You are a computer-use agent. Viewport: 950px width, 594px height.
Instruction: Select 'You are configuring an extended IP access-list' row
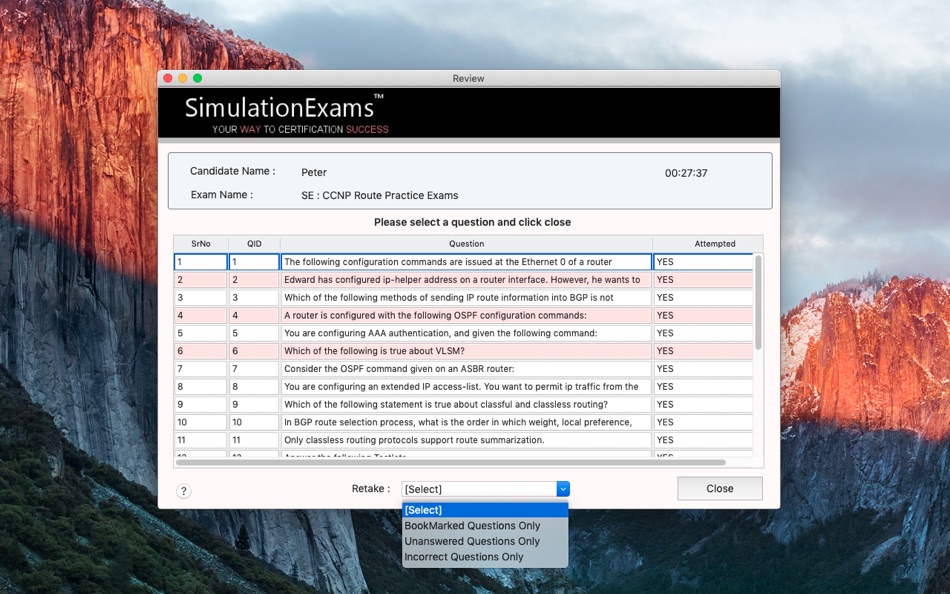click(466, 387)
